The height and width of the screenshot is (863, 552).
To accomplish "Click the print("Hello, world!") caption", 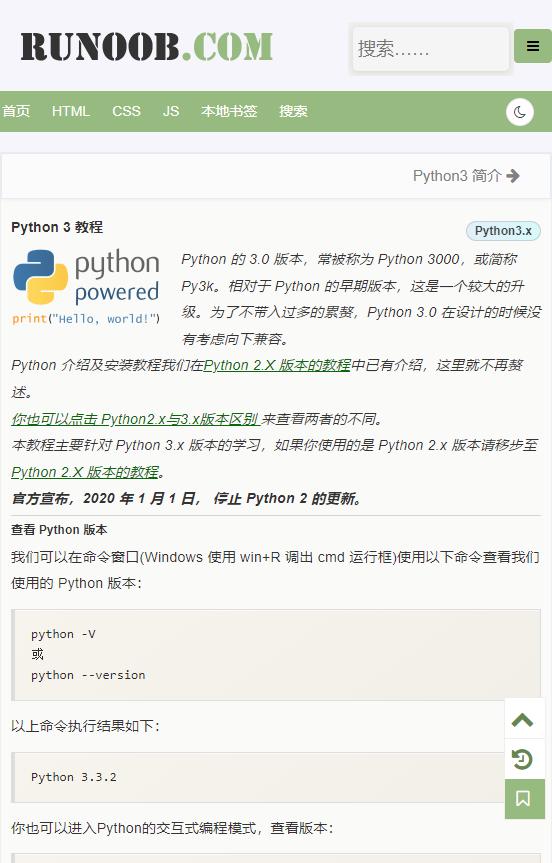I will [86, 319].
